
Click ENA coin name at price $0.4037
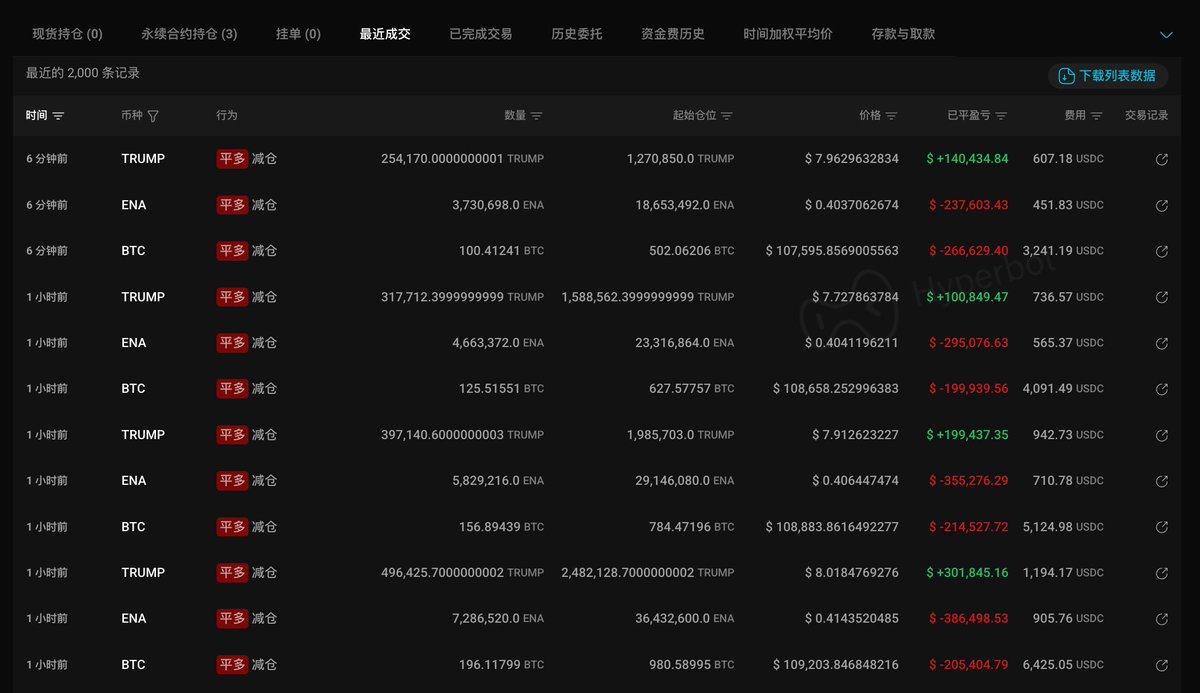click(x=134, y=205)
